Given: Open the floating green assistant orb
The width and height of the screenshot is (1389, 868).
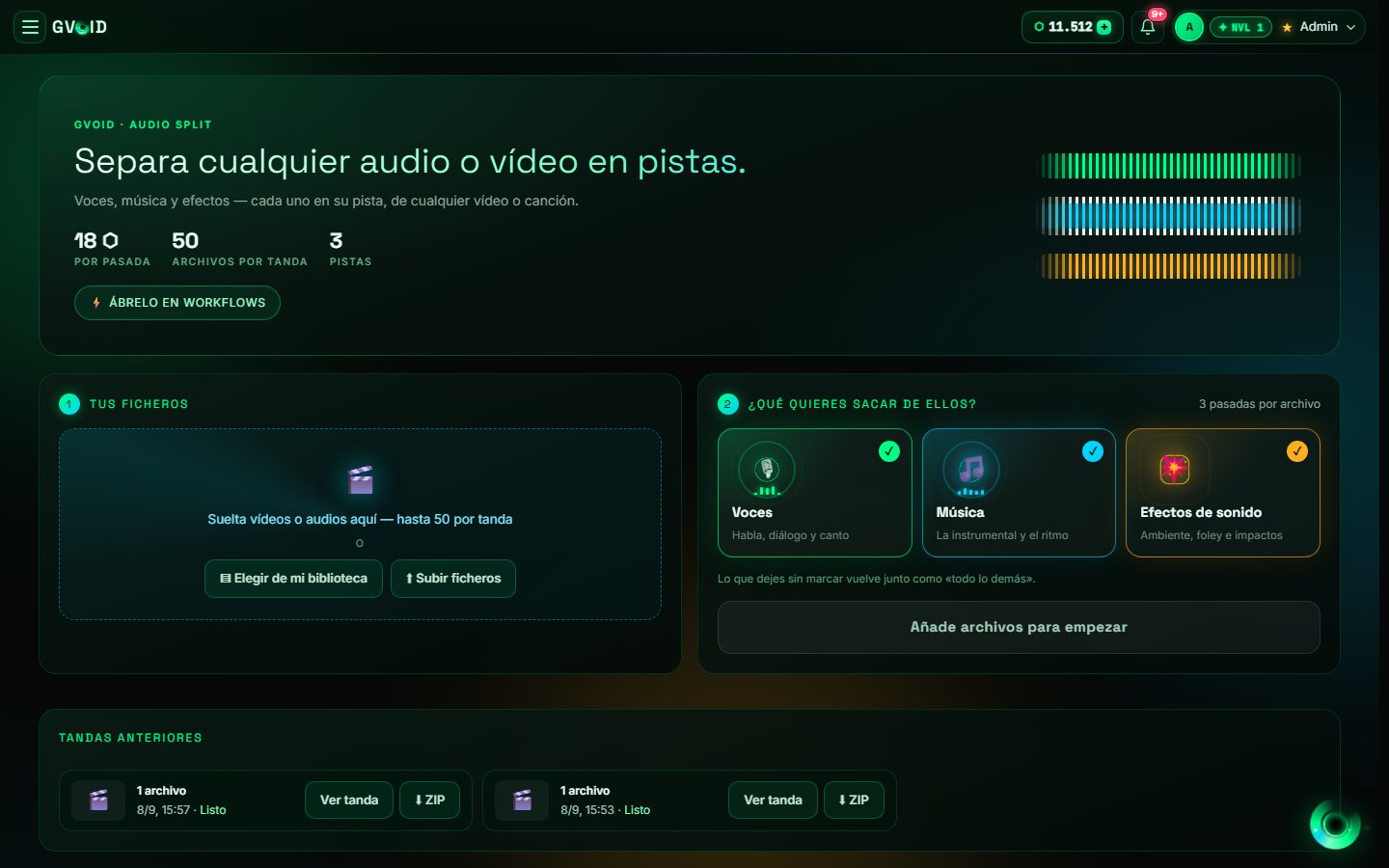Looking at the screenshot, I should [1335, 824].
